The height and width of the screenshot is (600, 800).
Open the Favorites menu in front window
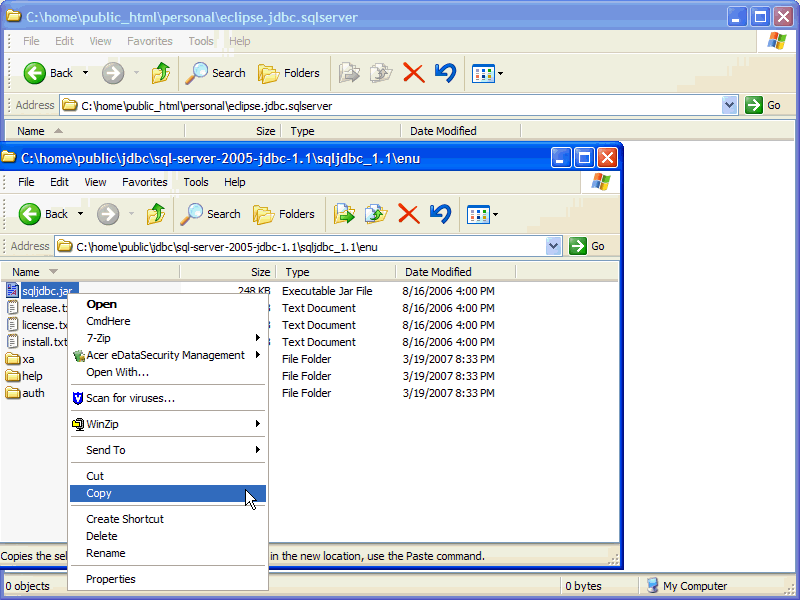145,182
